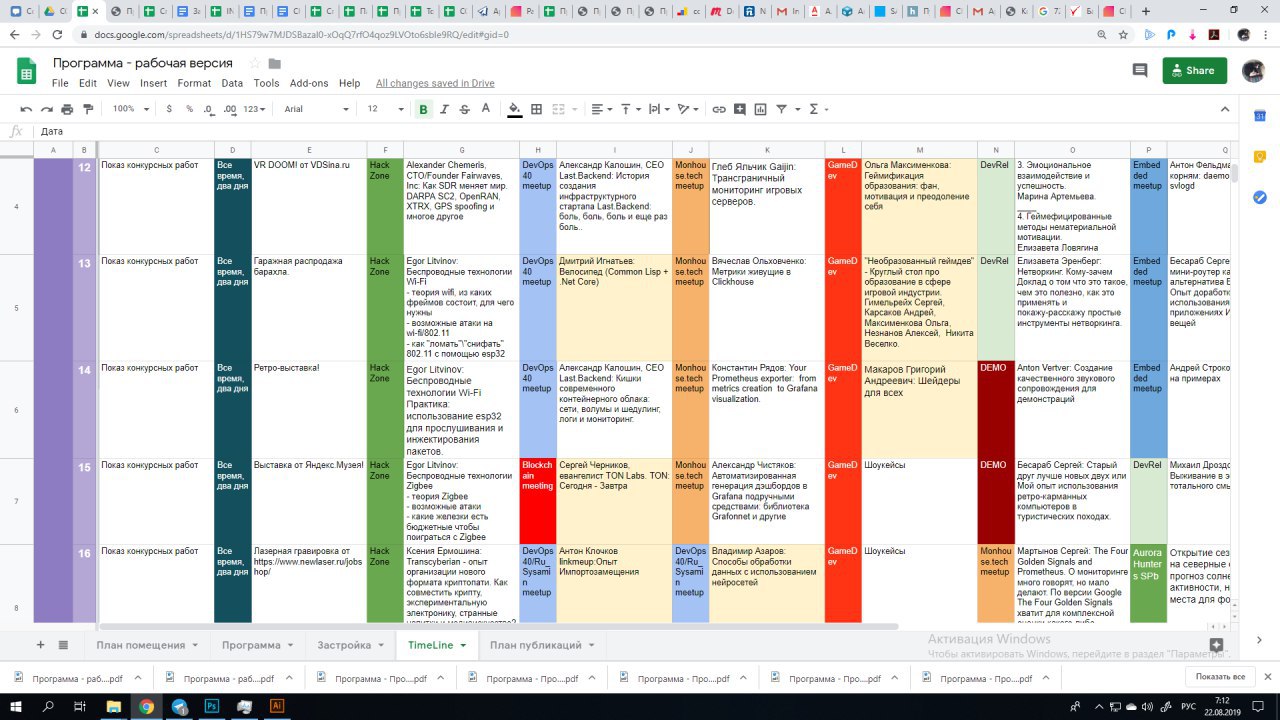
Task: Select the Paint format tool
Action: (88, 109)
